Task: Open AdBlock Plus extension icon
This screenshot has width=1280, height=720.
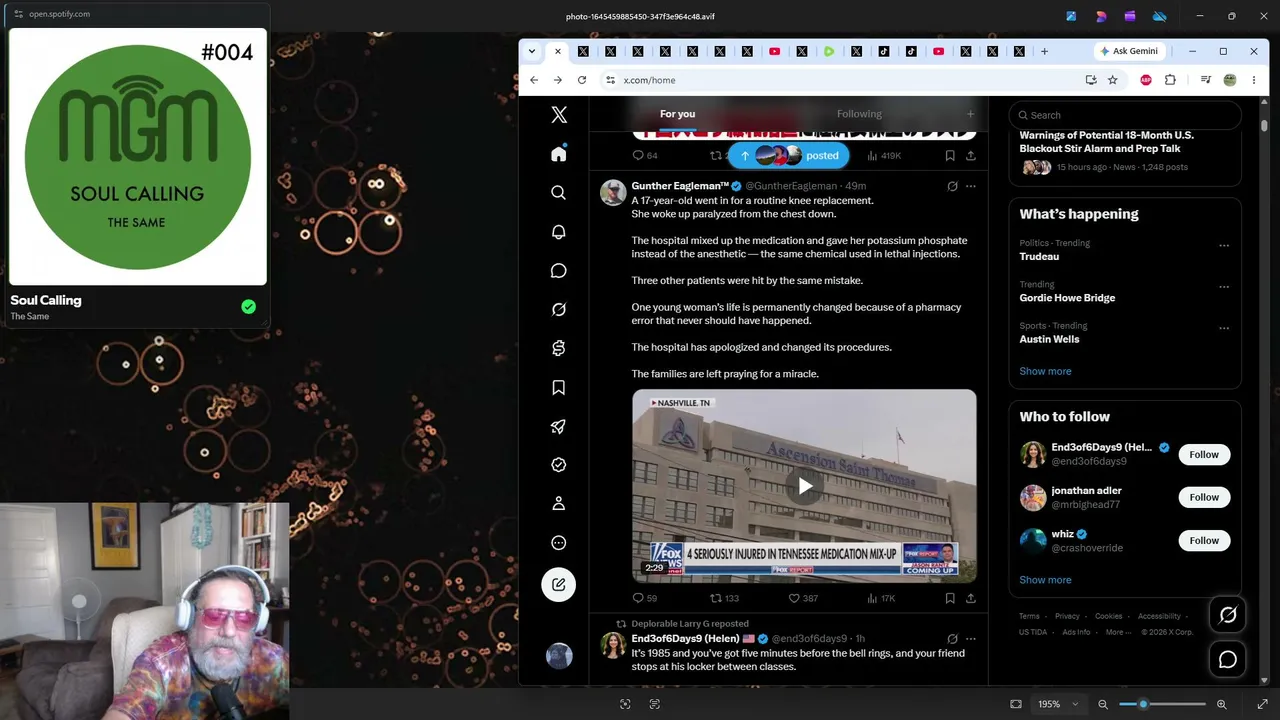Action: 1146,80
